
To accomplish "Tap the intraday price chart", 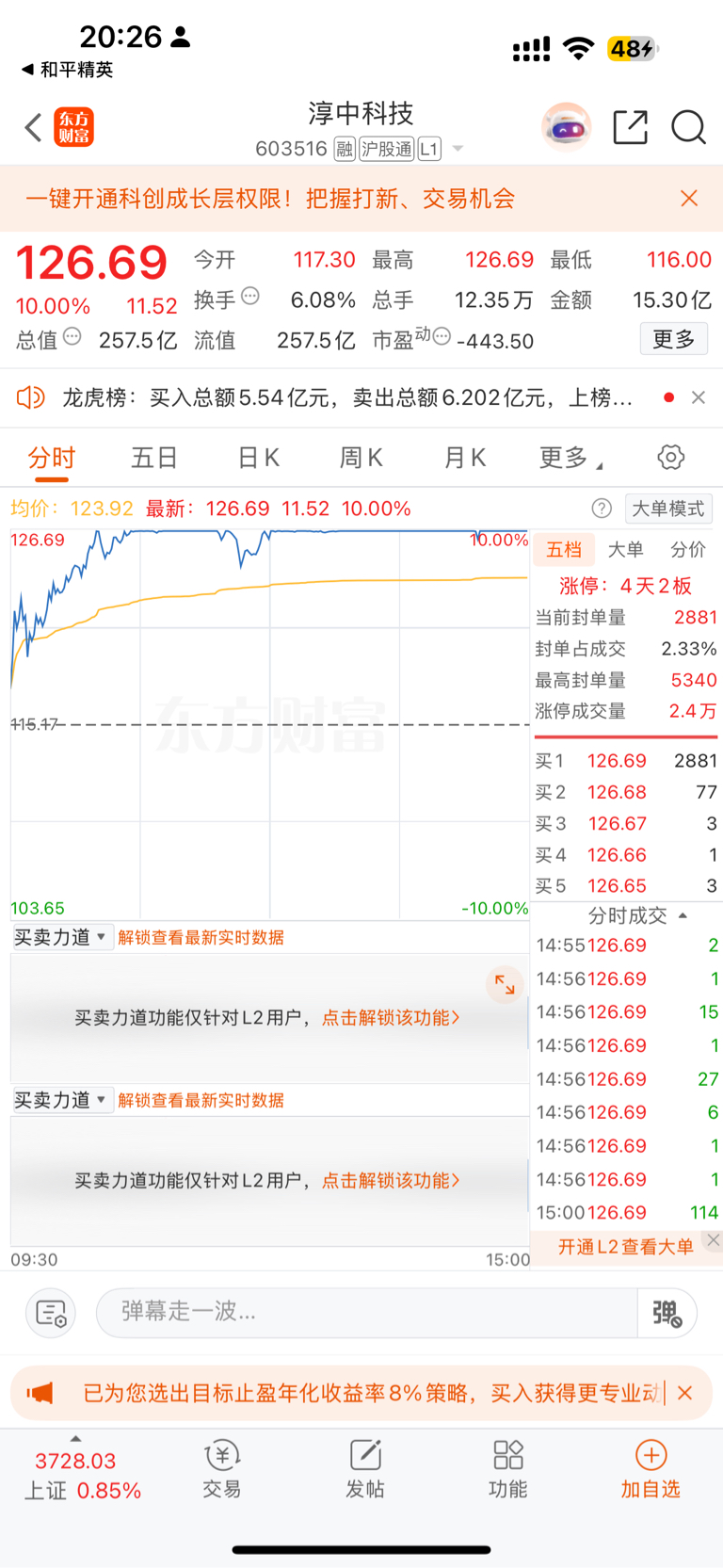I will 269,724.
